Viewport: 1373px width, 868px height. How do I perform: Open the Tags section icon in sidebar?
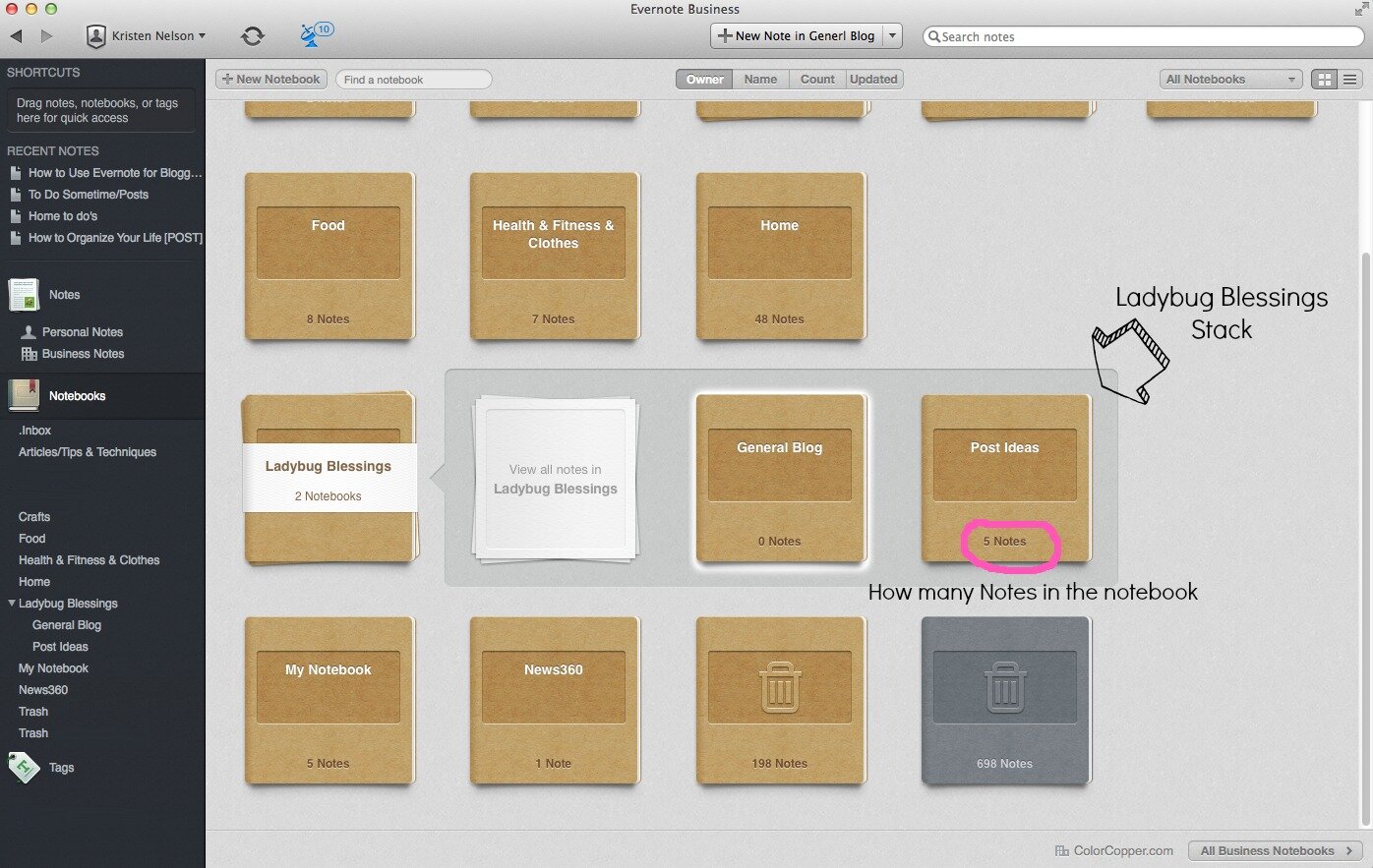(x=23, y=767)
